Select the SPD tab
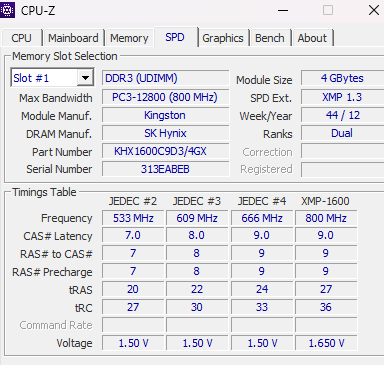The width and height of the screenshot is (384, 365). pos(175,37)
